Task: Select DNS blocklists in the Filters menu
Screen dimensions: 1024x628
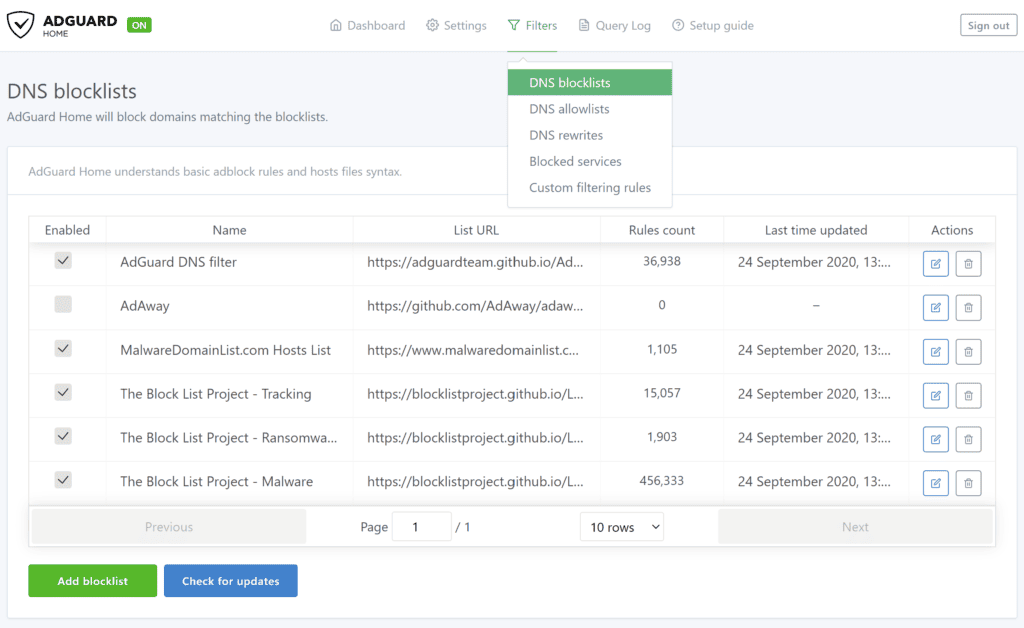Action: 590,83
